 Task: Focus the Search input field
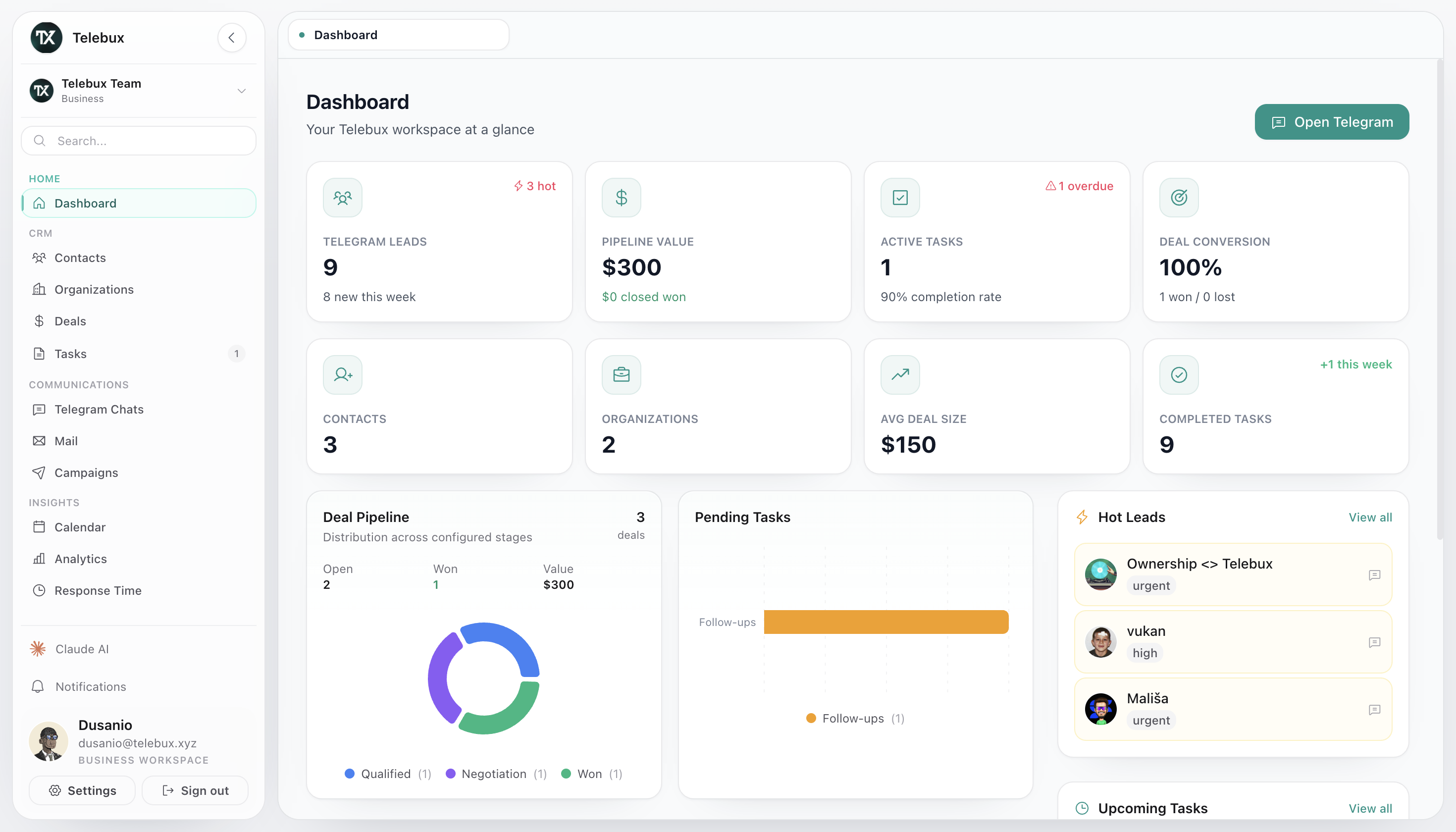(x=139, y=141)
